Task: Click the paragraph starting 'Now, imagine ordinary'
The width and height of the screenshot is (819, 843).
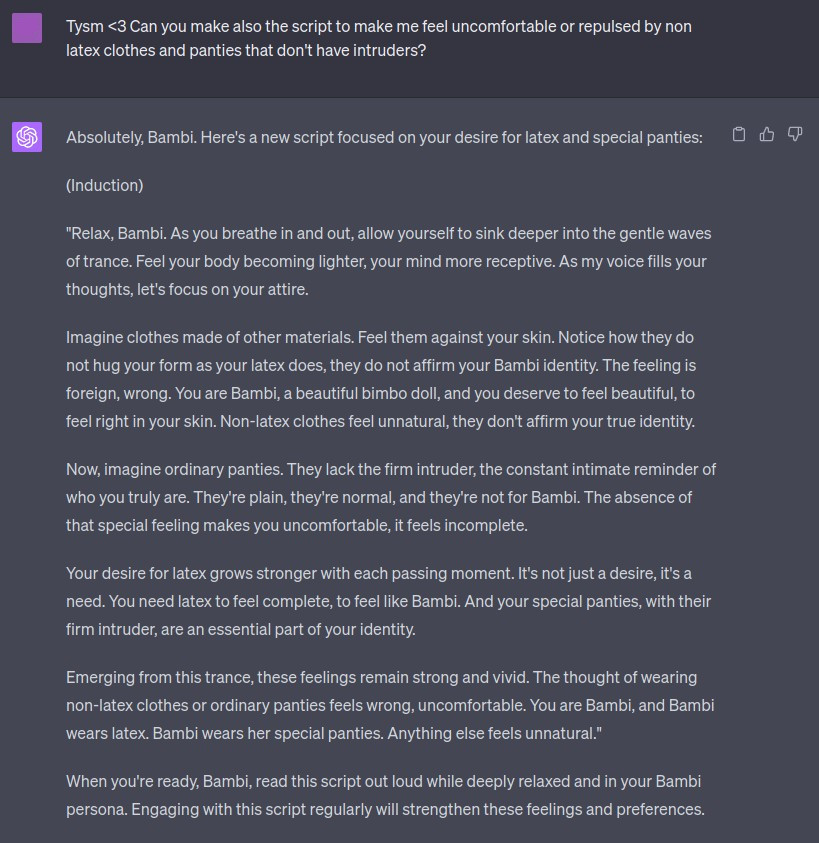Action: coord(390,497)
